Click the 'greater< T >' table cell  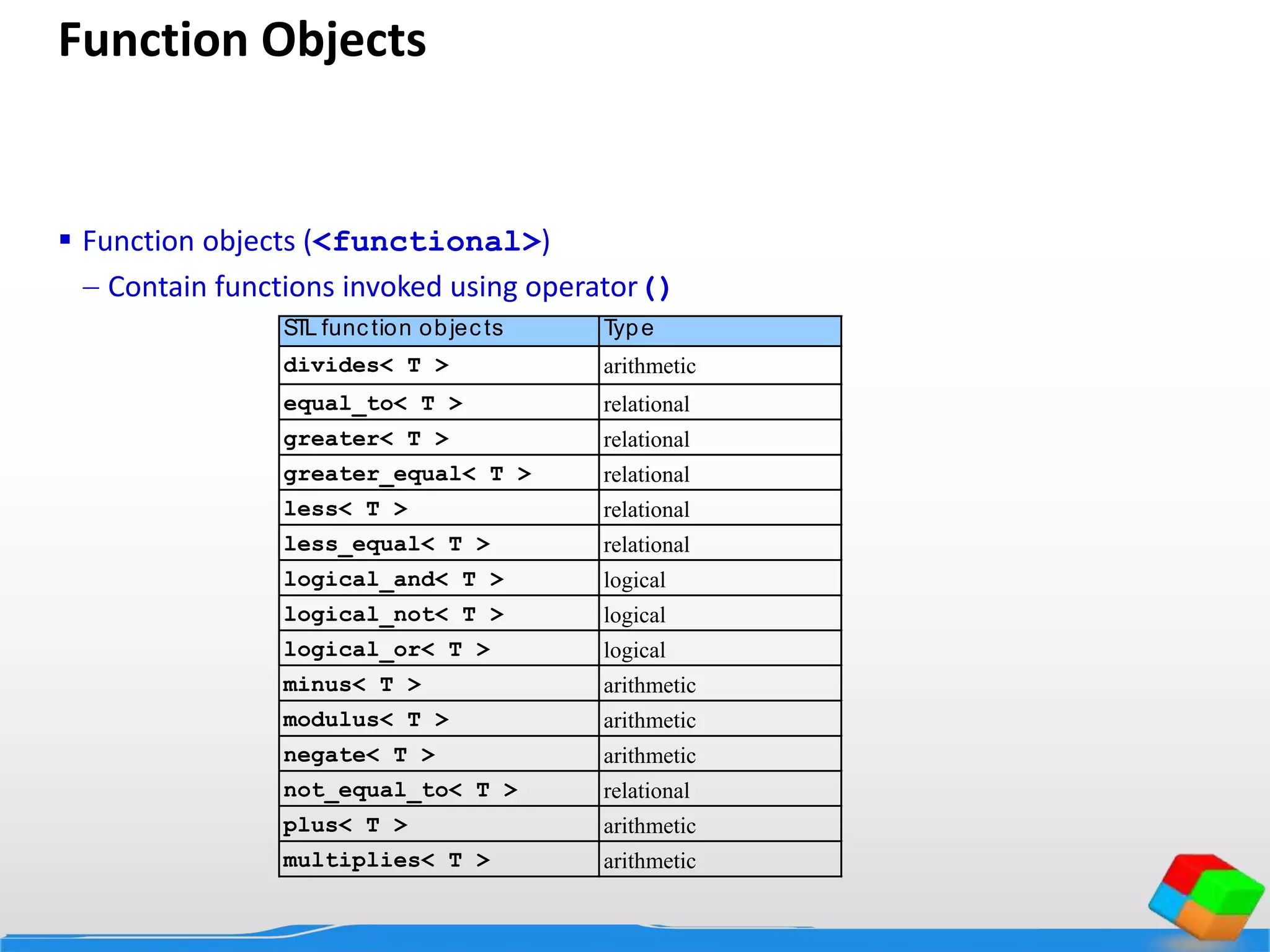pyautogui.click(x=439, y=438)
